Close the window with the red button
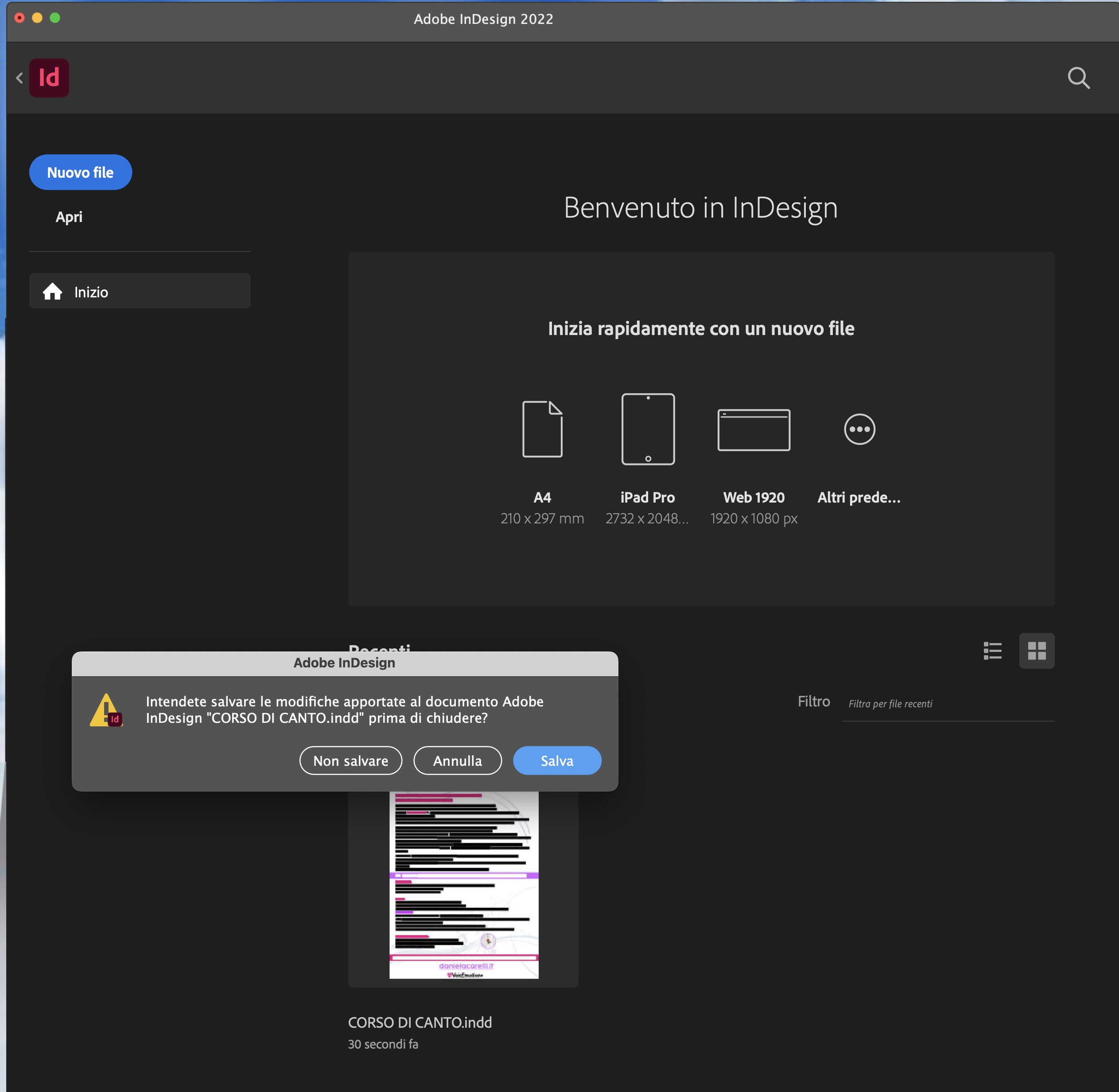 [x=19, y=18]
